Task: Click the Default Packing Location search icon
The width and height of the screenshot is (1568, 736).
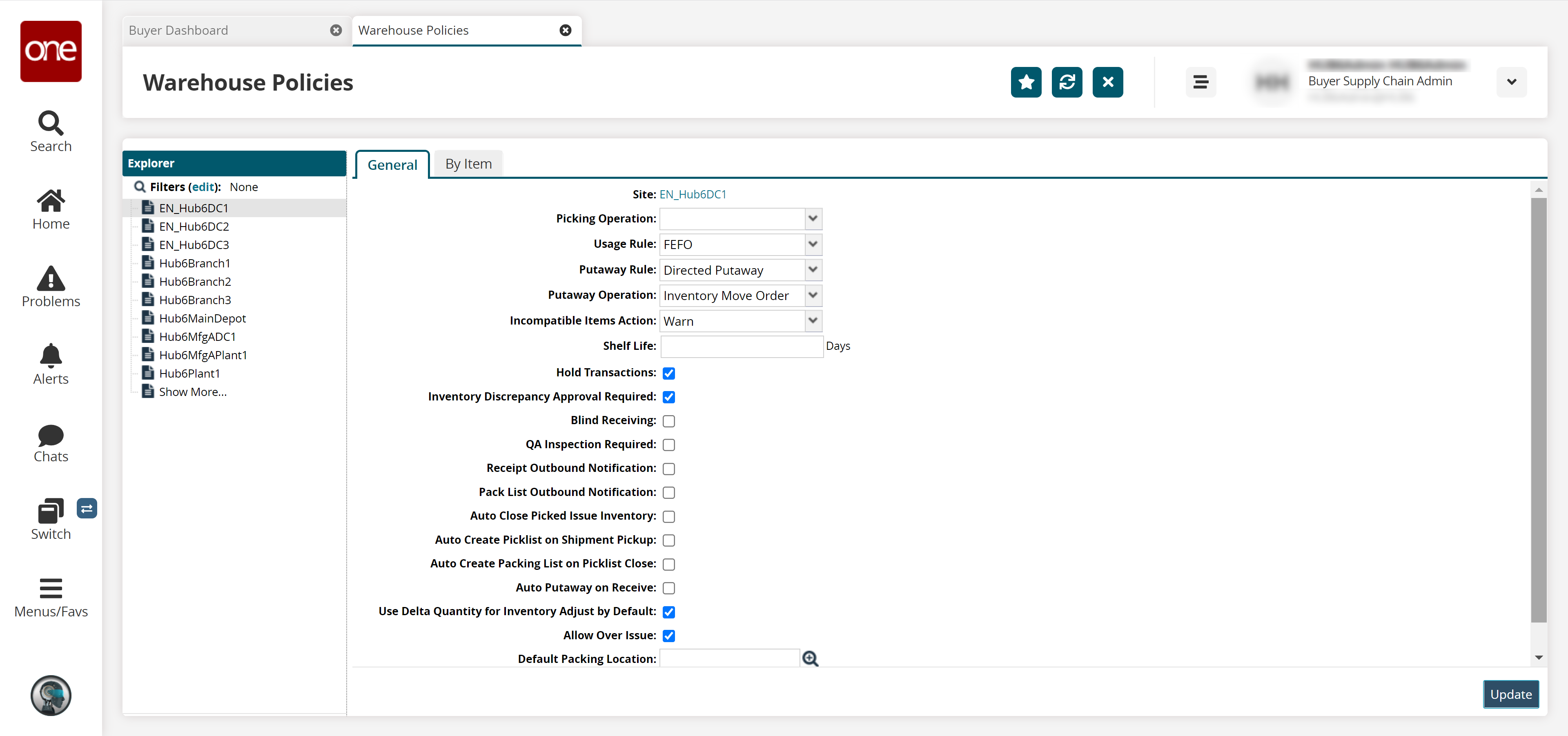Action: point(811,659)
